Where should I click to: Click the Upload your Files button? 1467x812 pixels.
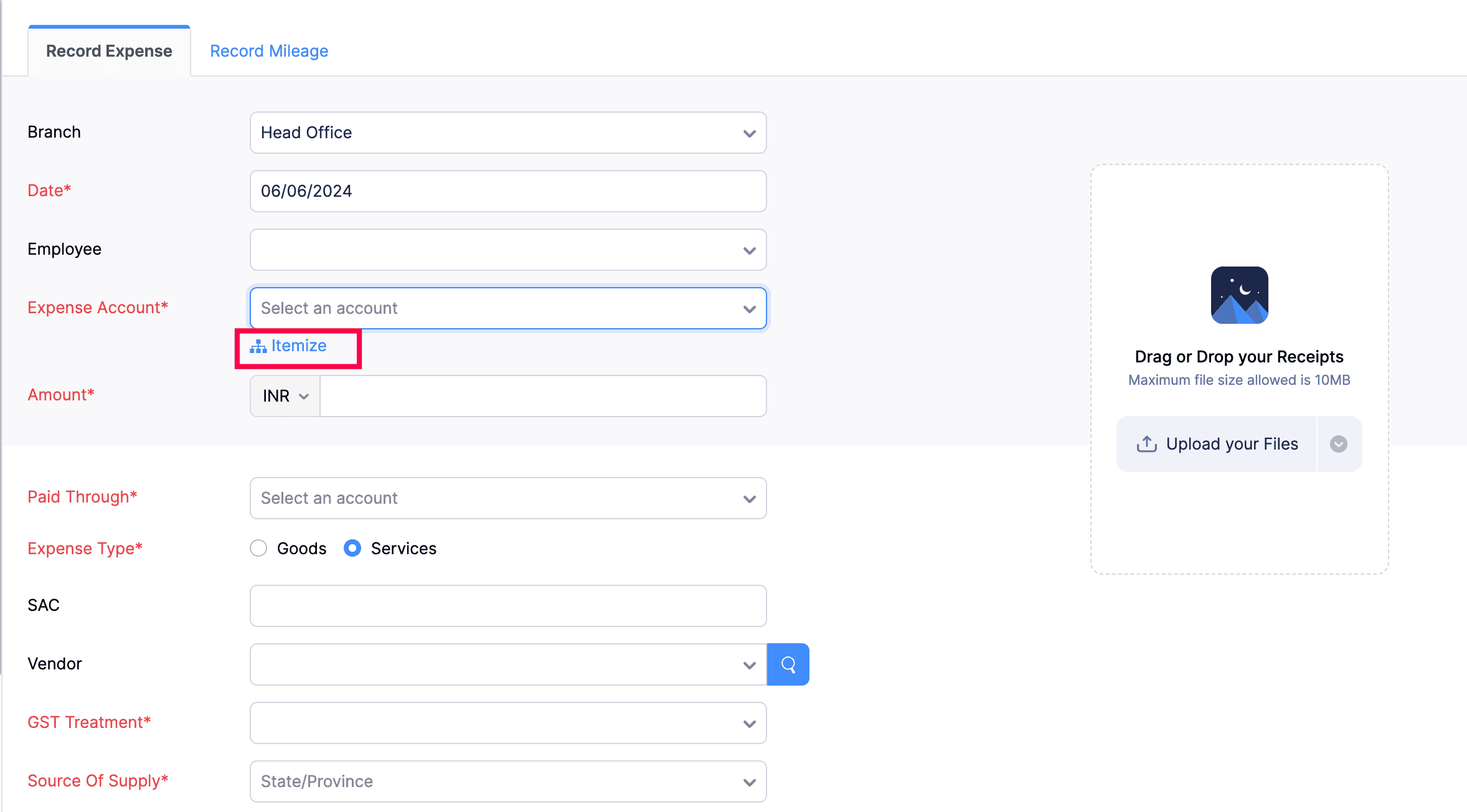[x=1216, y=443]
